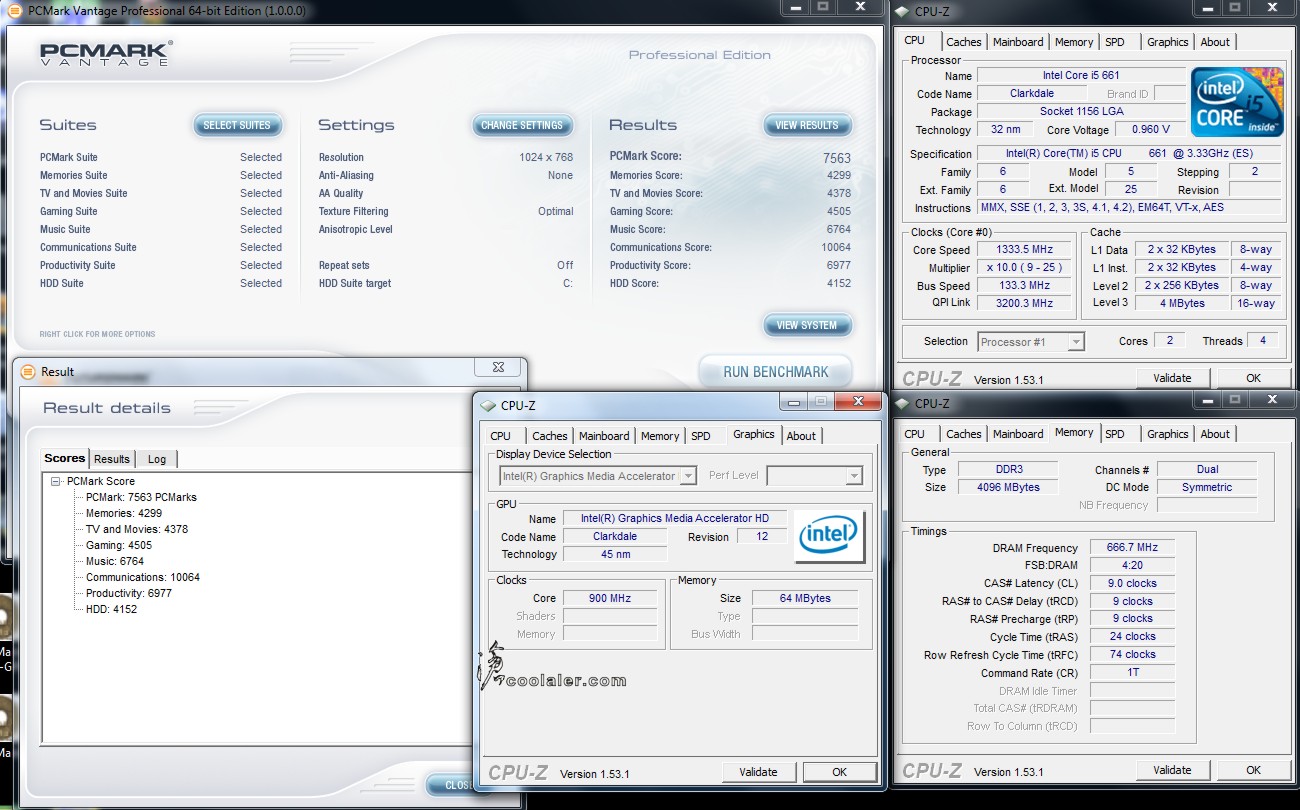Click the Run Benchmark button
The width and height of the screenshot is (1300, 810).
[775, 371]
